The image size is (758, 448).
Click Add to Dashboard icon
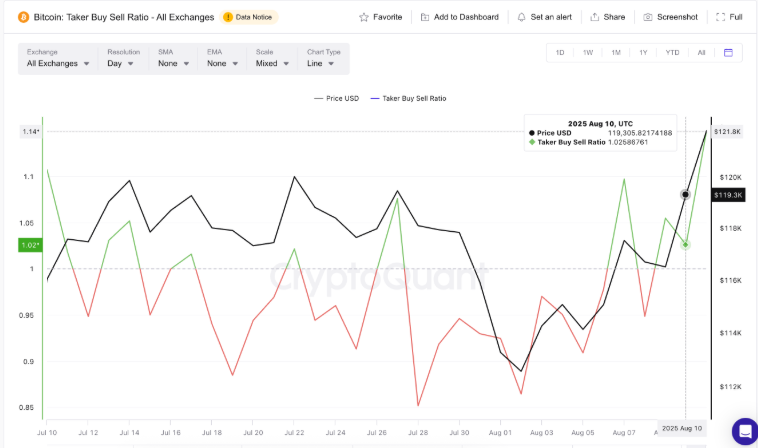[x=426, y=17]
